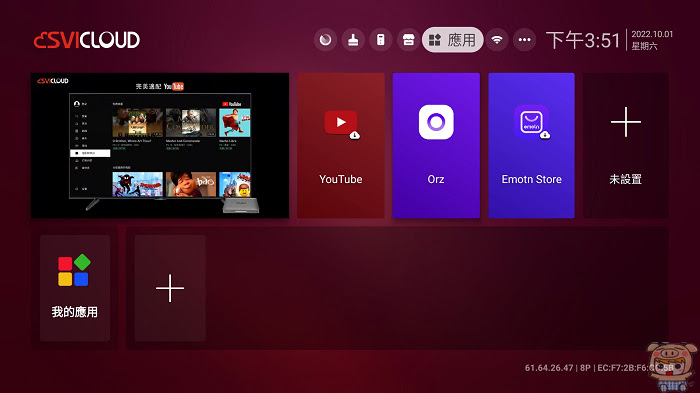
Task: Open the three-dot more options icon
Action: pos(525,40)
